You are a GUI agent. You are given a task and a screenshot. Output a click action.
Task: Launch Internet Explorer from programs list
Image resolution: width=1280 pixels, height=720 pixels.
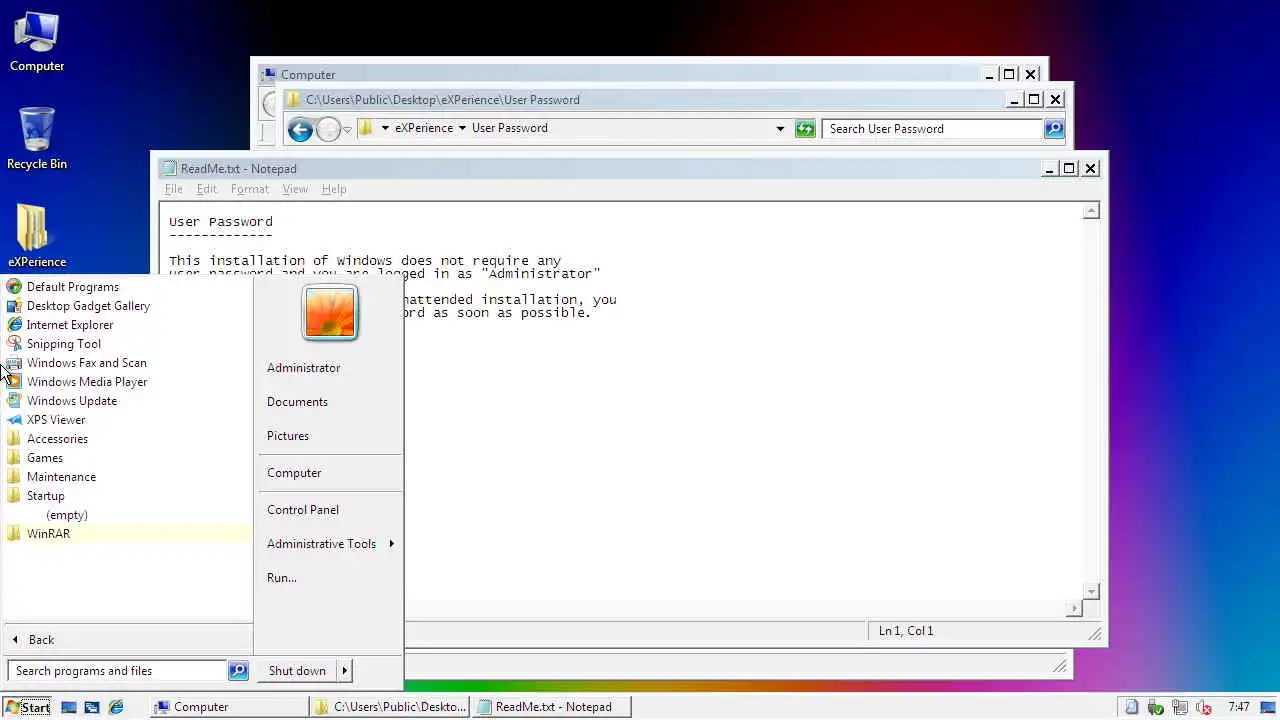70,325
